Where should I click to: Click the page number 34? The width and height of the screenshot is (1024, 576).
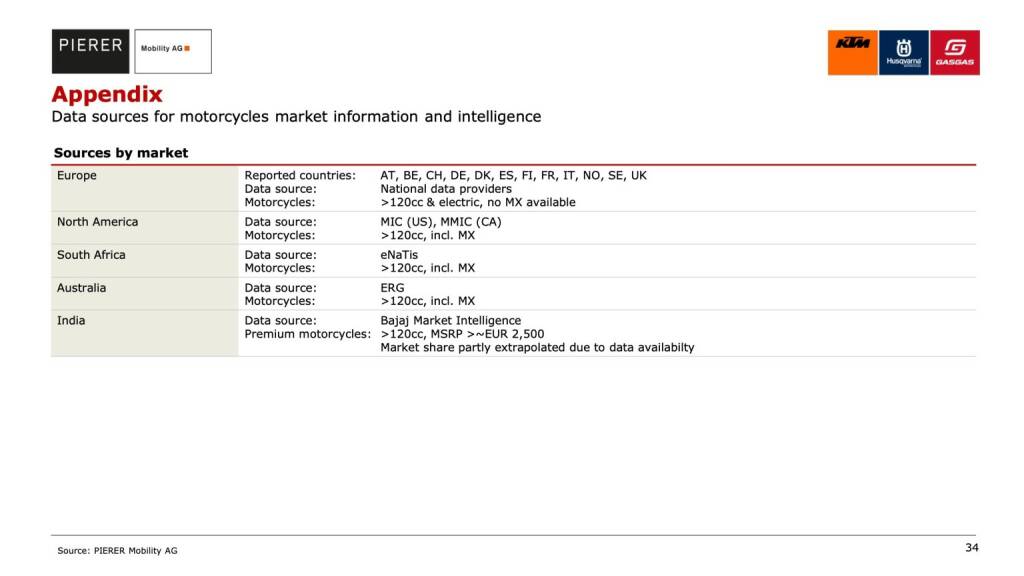(x=972, y=547)
